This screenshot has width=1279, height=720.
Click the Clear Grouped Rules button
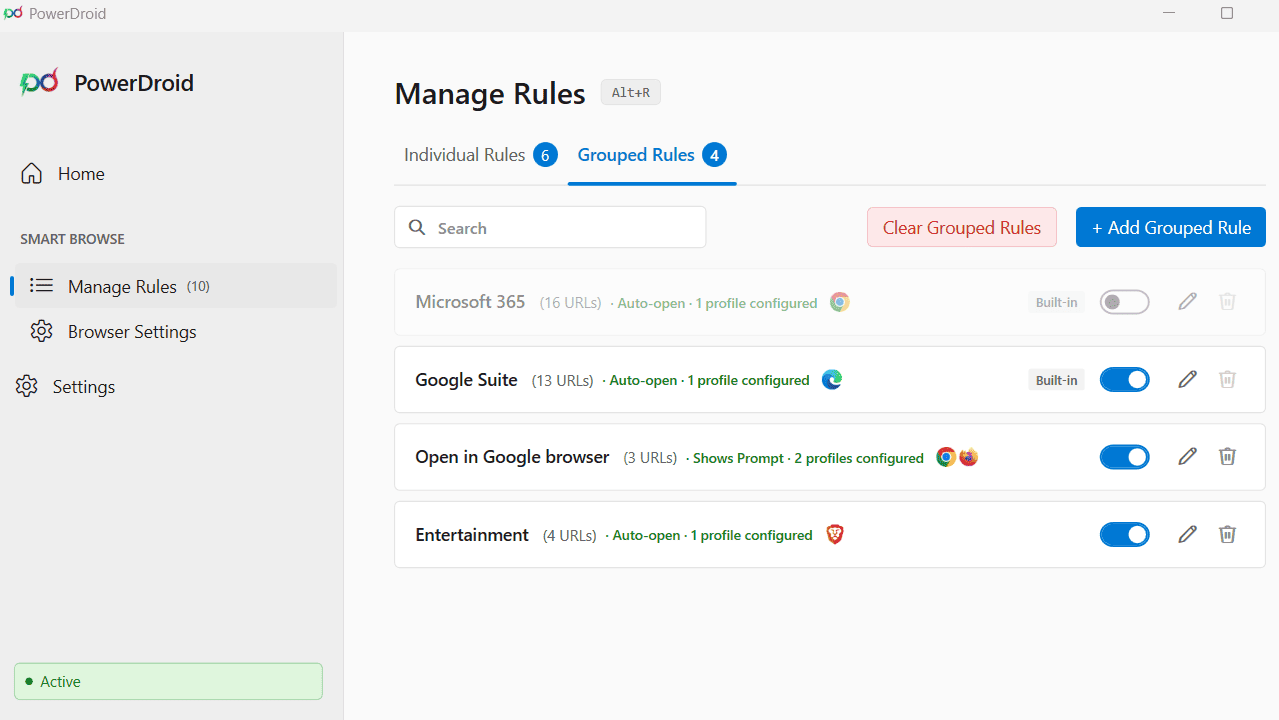[962, 227]
